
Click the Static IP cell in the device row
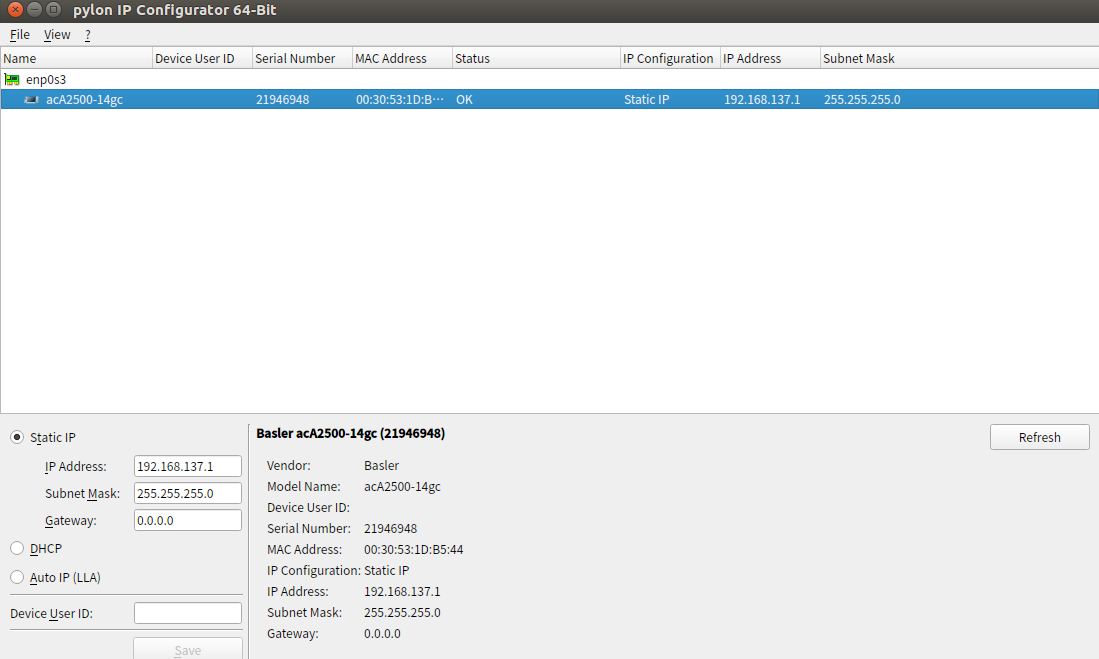[646, 100]
